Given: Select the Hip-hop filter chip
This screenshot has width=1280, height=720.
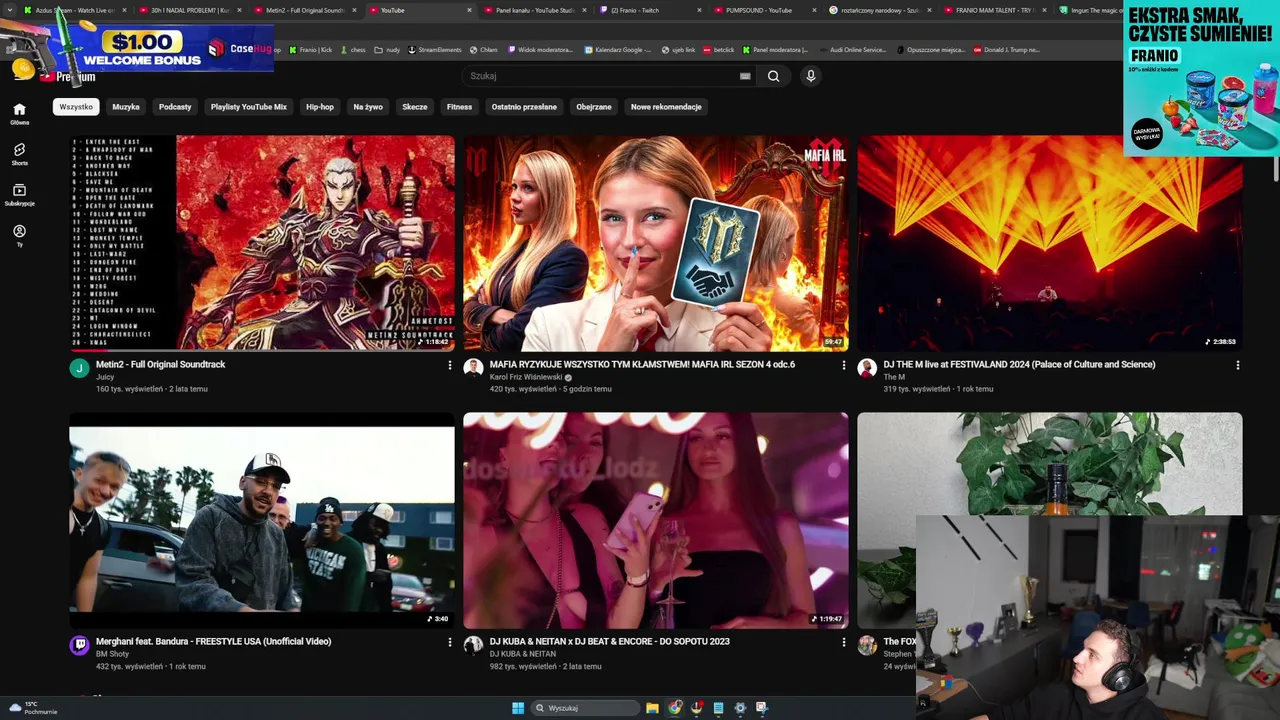Looking at the screenshot, I should (320, 107).
